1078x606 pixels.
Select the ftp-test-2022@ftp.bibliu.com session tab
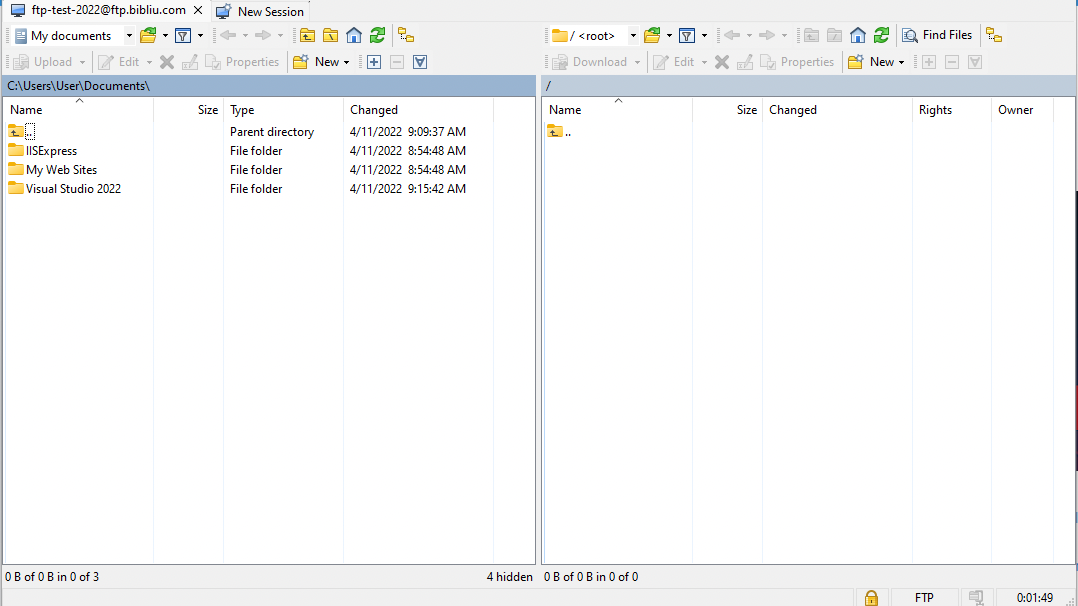tap(108, 10)
